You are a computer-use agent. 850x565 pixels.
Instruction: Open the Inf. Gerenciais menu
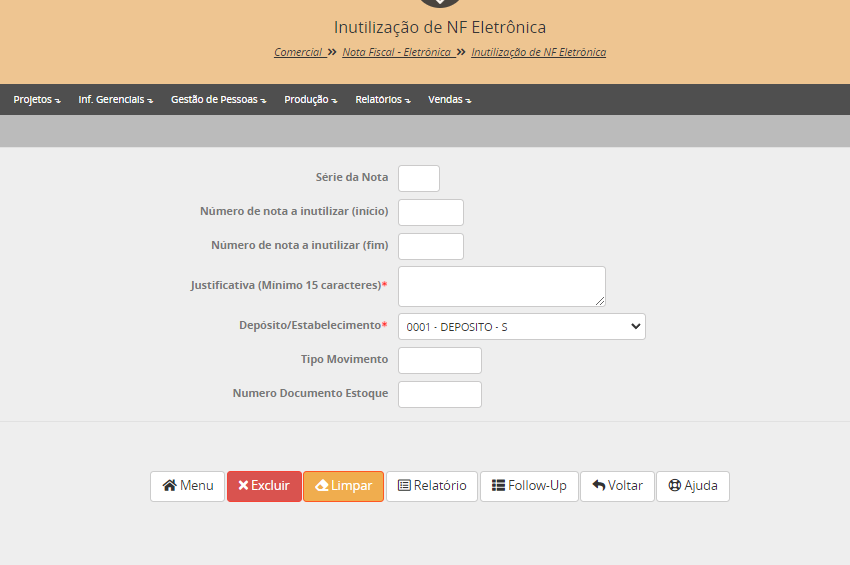(x=115, y=100)
